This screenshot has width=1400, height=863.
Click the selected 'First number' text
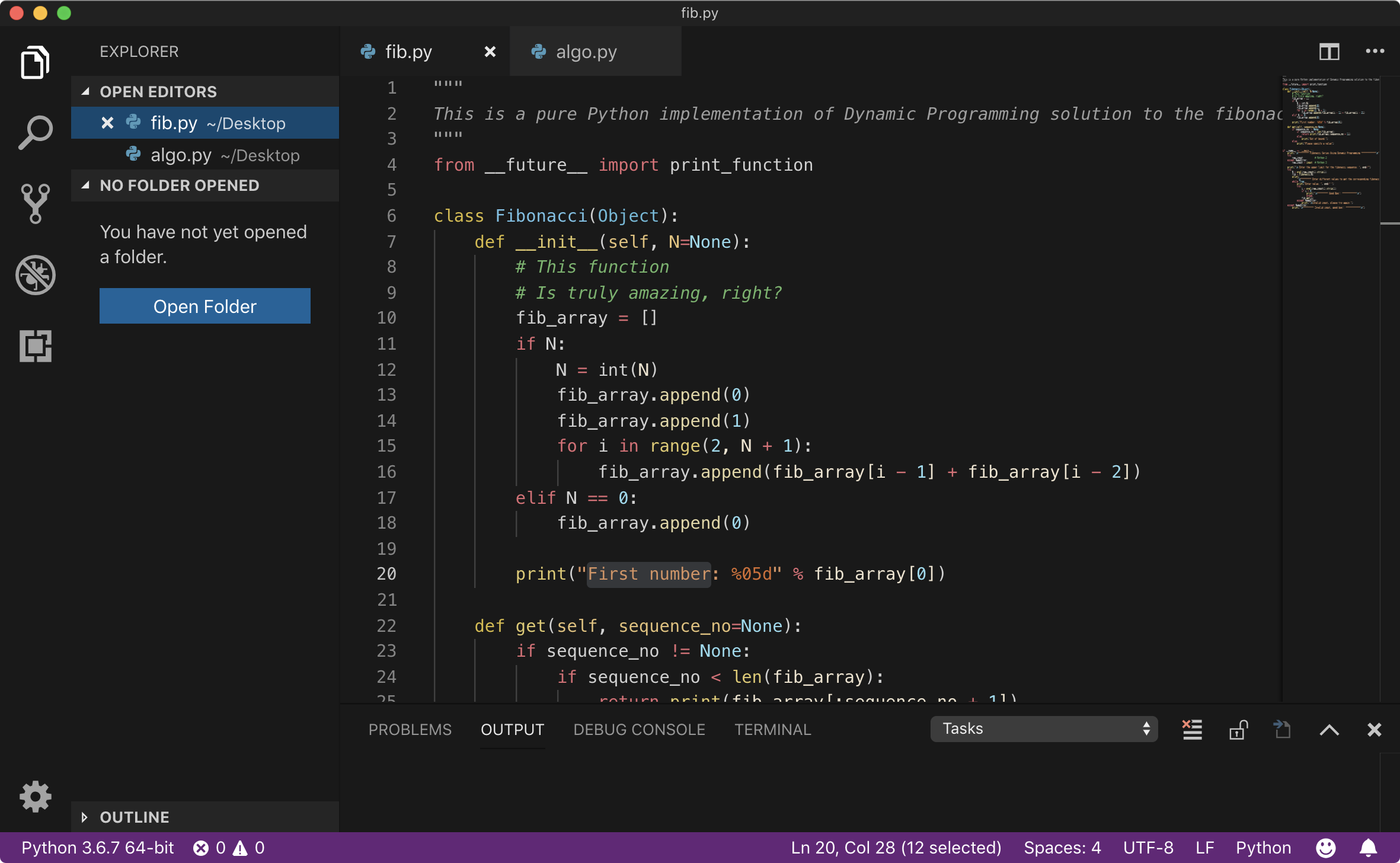click(x=648, y=574)
